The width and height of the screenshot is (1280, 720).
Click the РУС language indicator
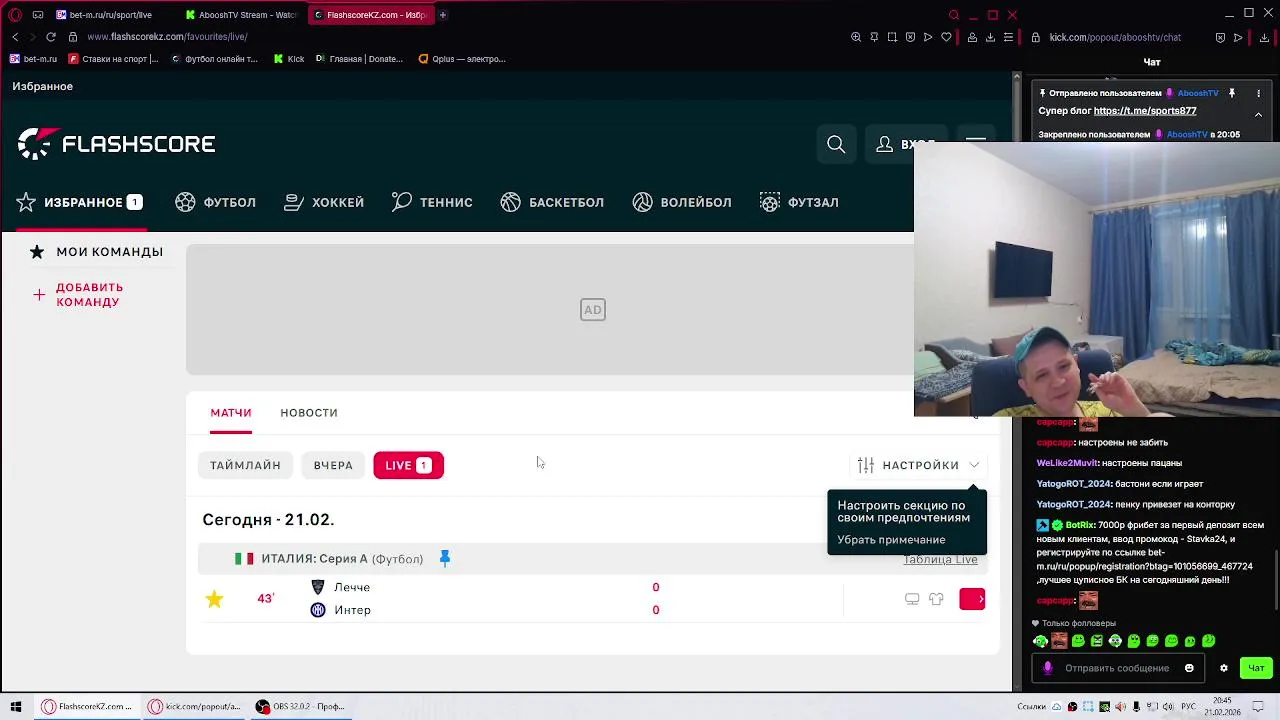[x=1188, y=706]
